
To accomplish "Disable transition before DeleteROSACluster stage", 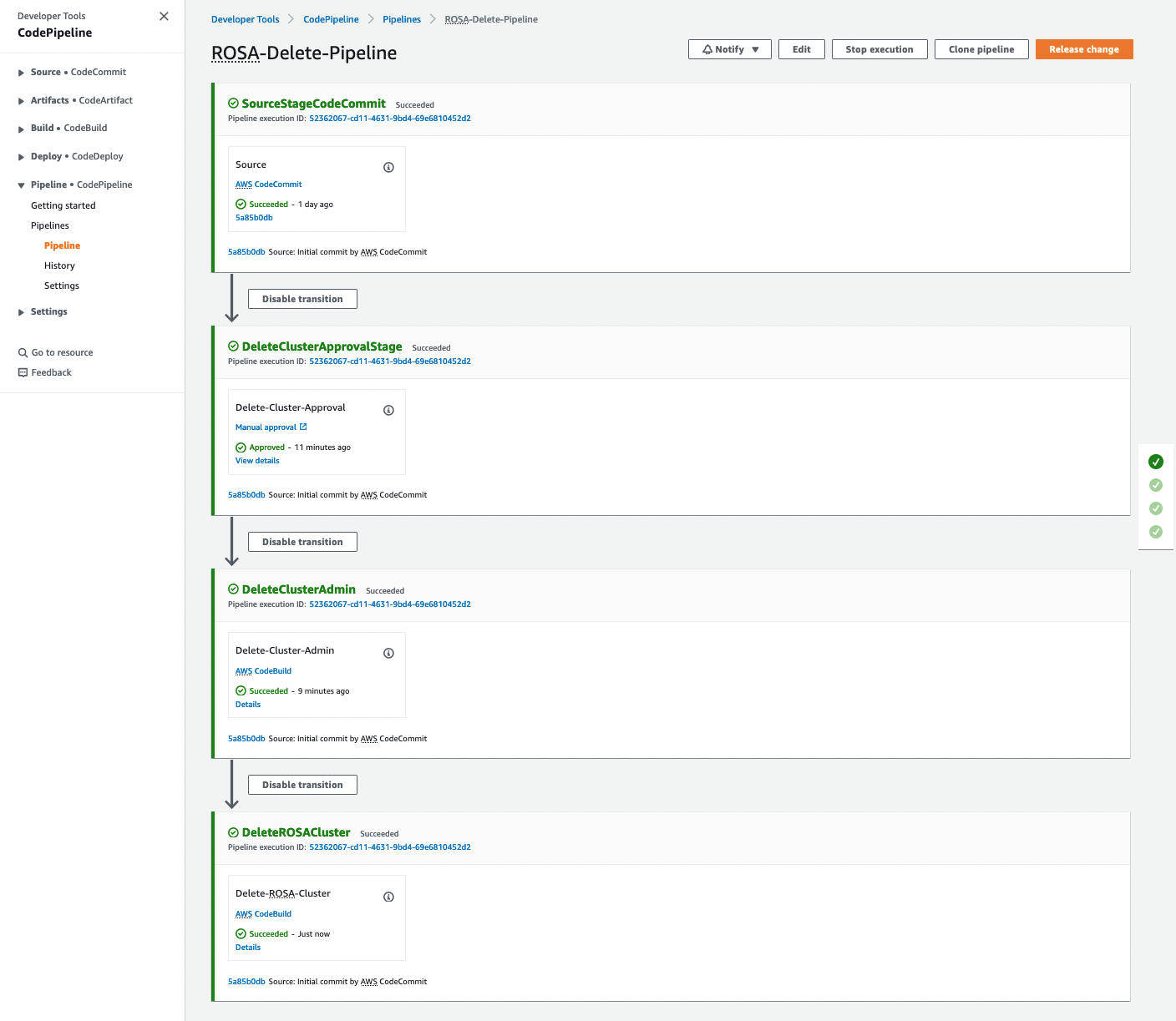I will pyautogui.click(x=302, y=785).
